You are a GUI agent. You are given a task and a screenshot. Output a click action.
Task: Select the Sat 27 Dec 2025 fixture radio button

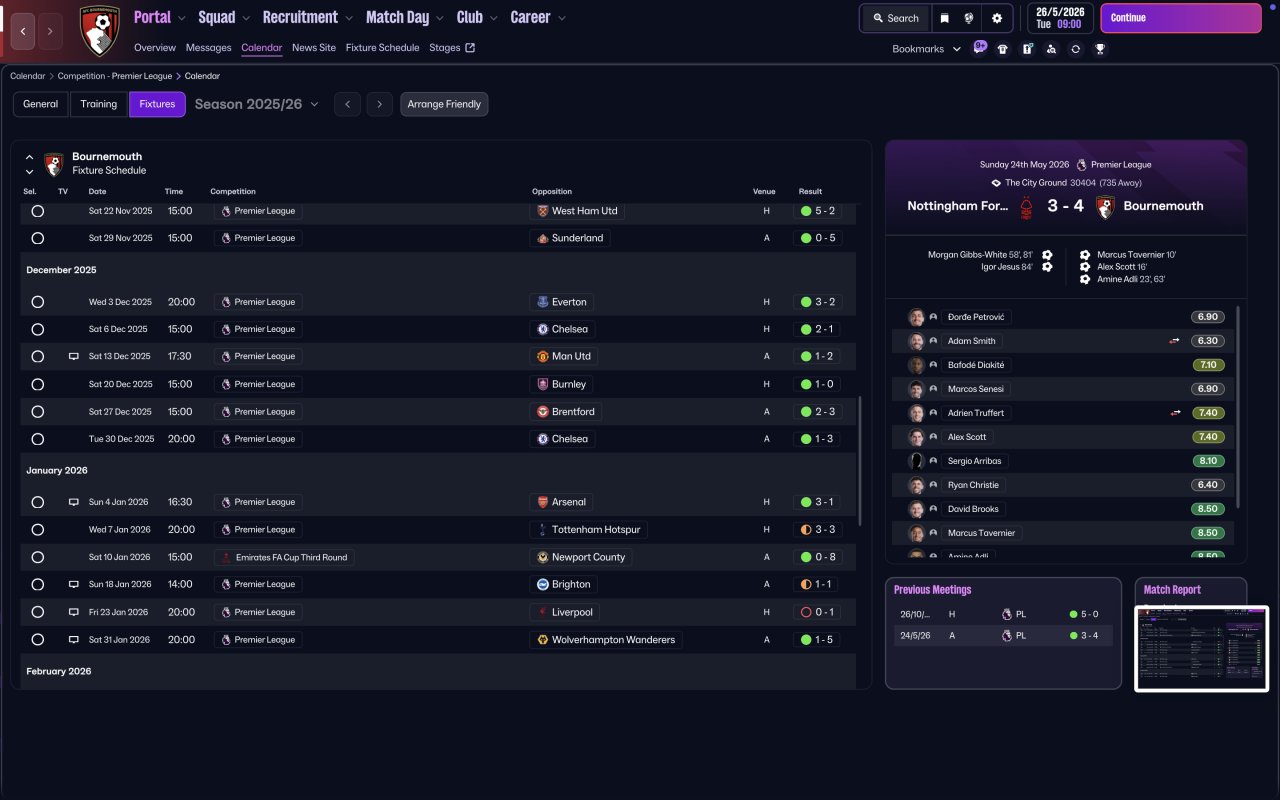coord(38,412)
